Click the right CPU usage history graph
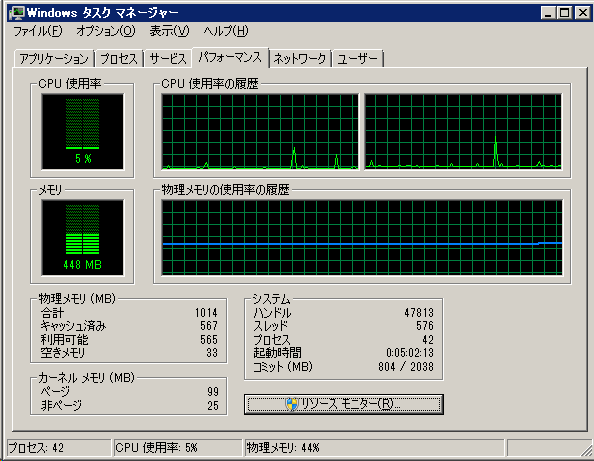 (463, 131)
